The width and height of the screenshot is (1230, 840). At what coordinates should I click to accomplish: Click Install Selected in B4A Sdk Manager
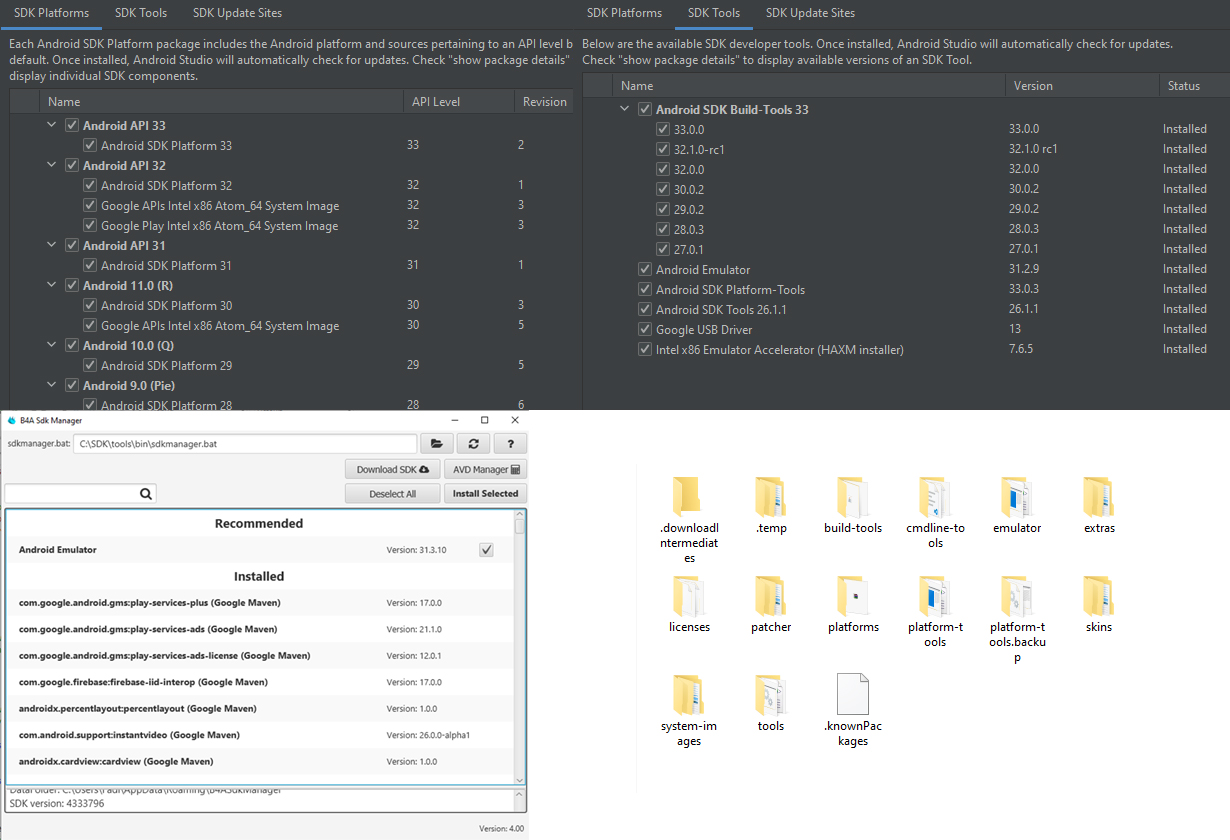(x=486, y=494)
